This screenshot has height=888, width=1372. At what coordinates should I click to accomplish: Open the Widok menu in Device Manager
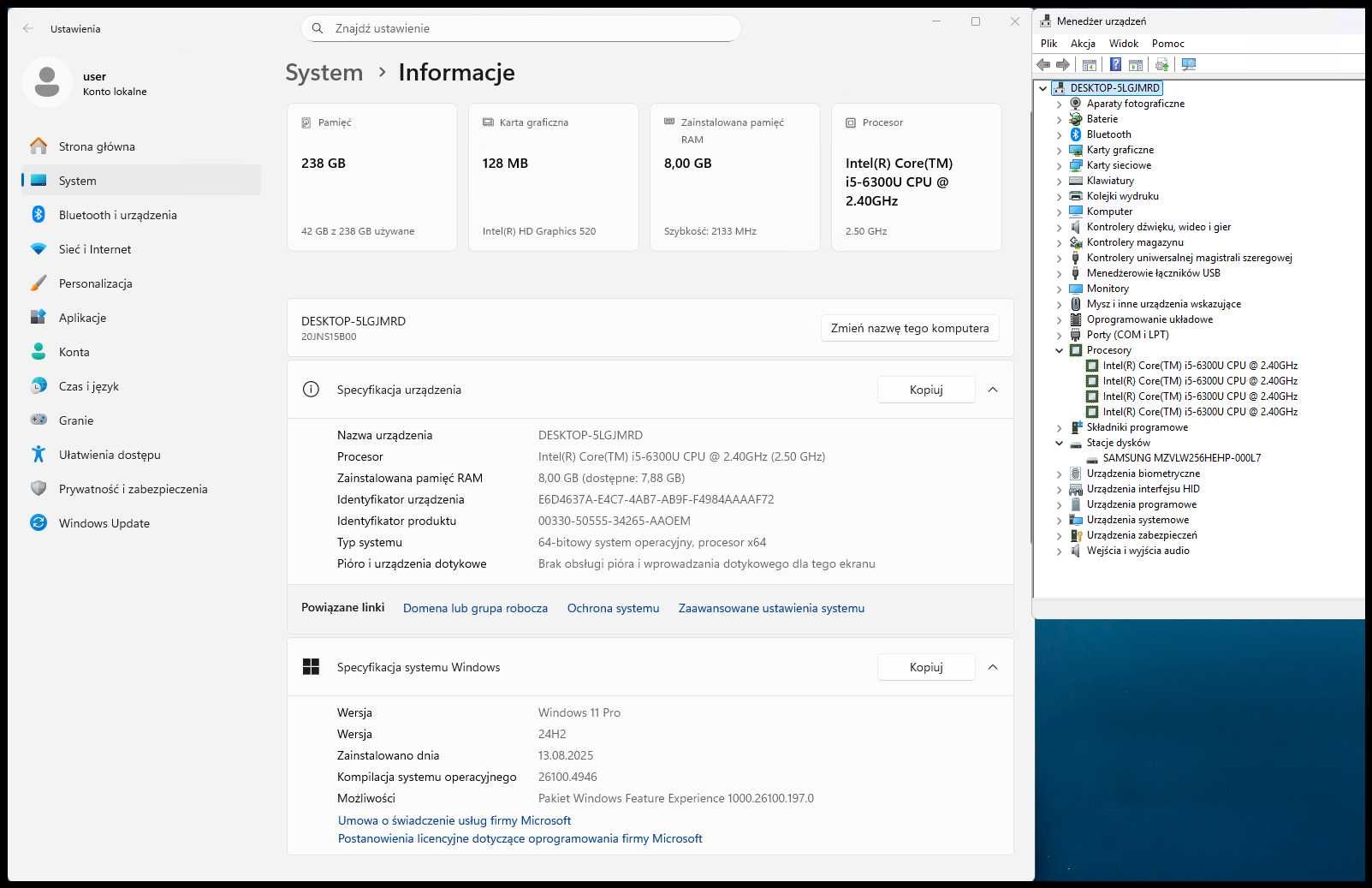coord(1124,44)
